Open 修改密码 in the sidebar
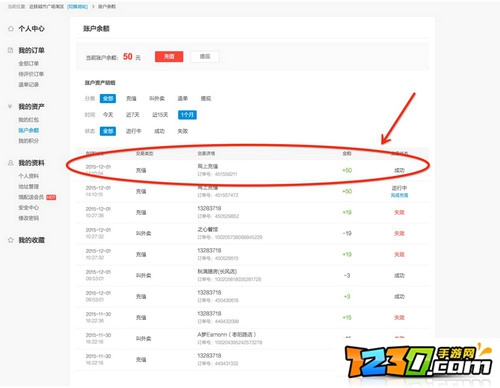Screen dimensions: 500x388 [29, 218]
